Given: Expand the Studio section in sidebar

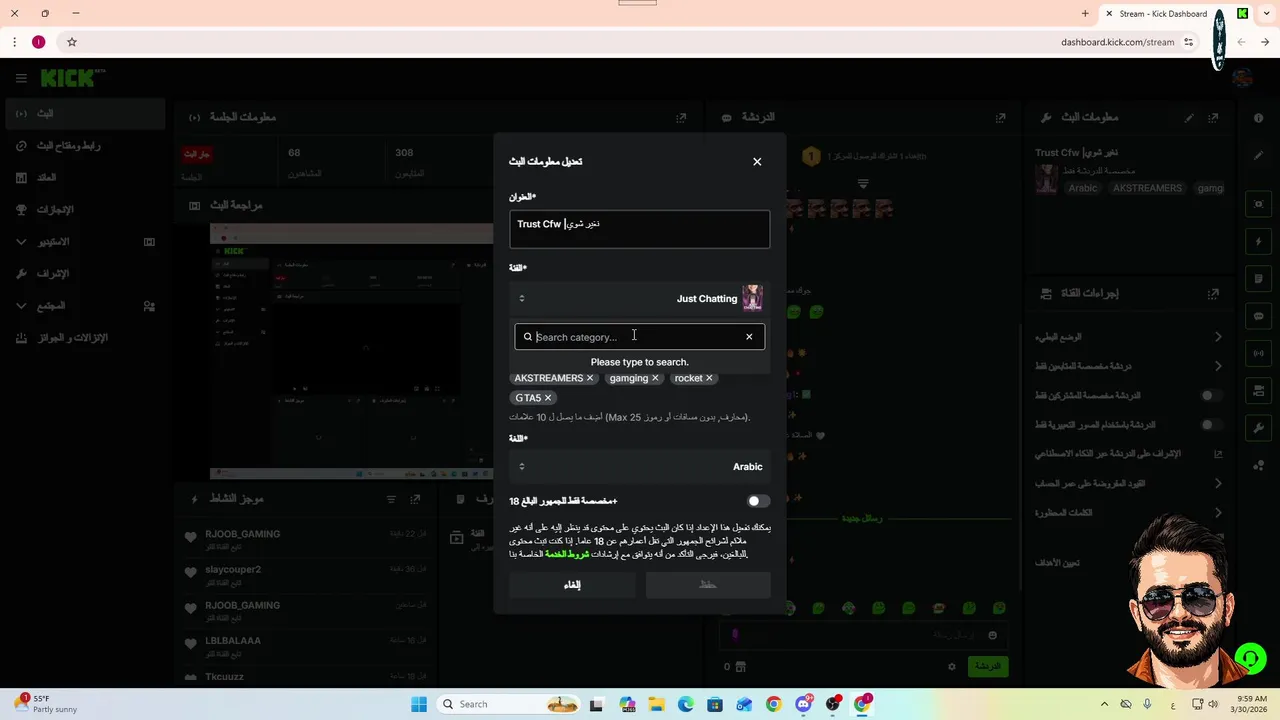Looking at the screenshot, I should (x=83, y=242).
